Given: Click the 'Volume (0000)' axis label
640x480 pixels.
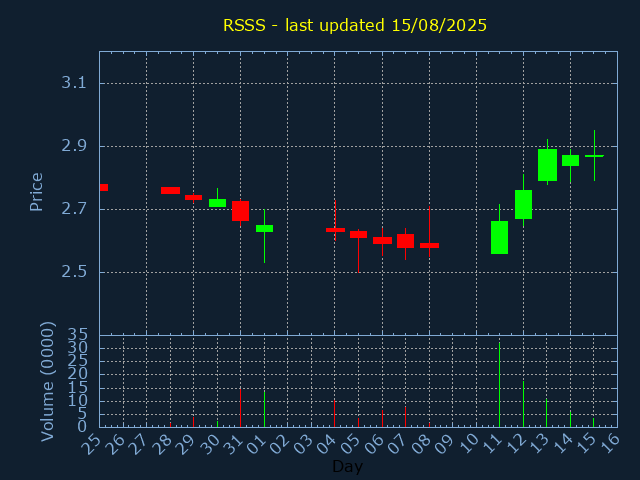Looking at the screenshot, I should click(48, 381).
